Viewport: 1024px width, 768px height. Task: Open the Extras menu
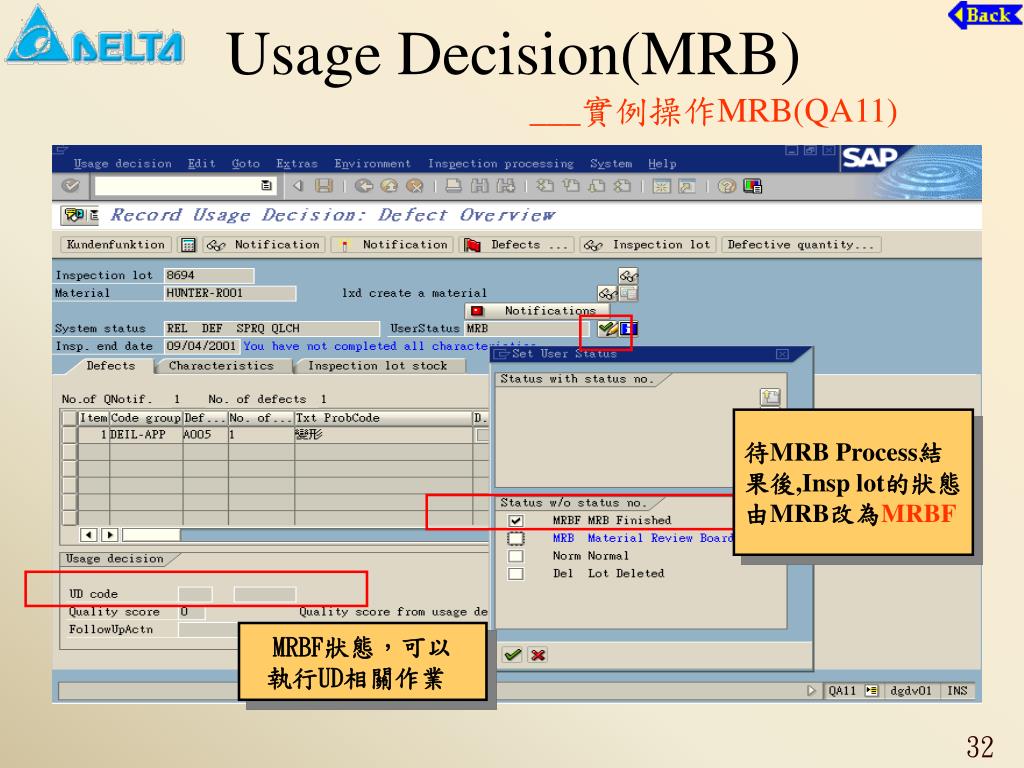click(x=296, y=163)
